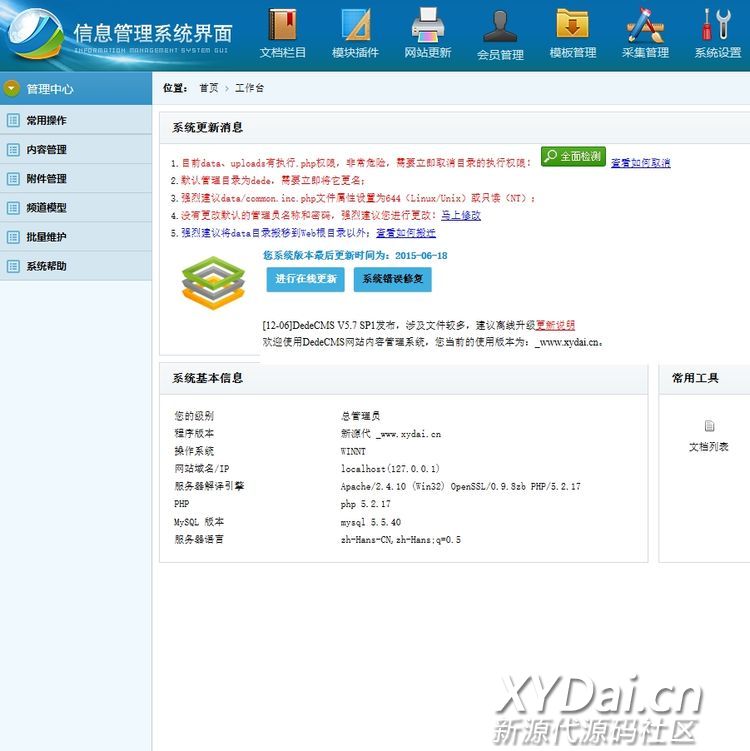Screen dimensions: 750x751
Task: Click the 程序版本 row label
Action: click(x=194, y=433)
